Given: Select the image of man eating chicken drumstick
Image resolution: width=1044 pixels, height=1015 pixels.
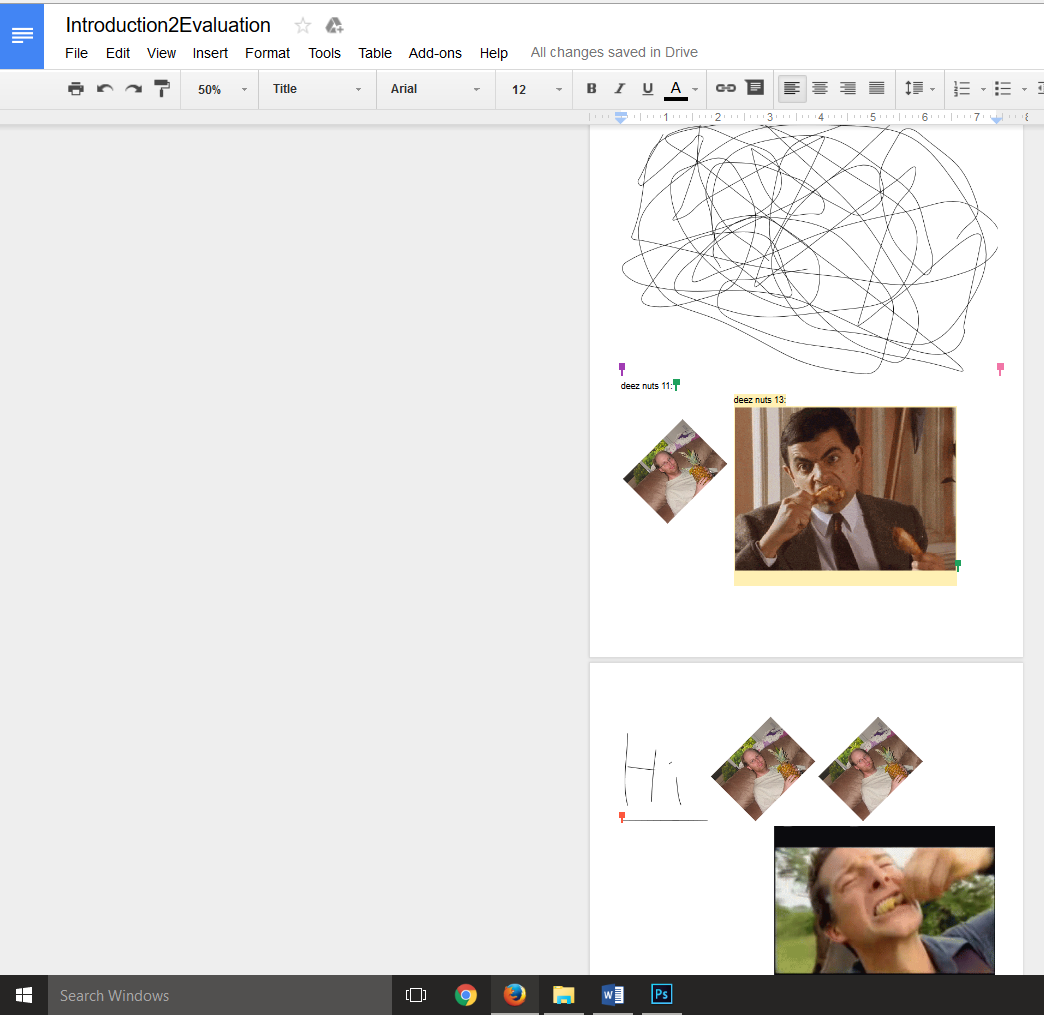Looking at the screenshot, I should pos(845,489).
